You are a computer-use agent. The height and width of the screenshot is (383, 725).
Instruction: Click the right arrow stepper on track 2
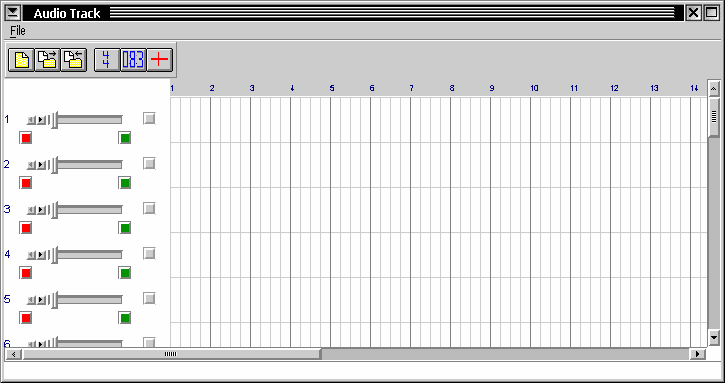41,165
